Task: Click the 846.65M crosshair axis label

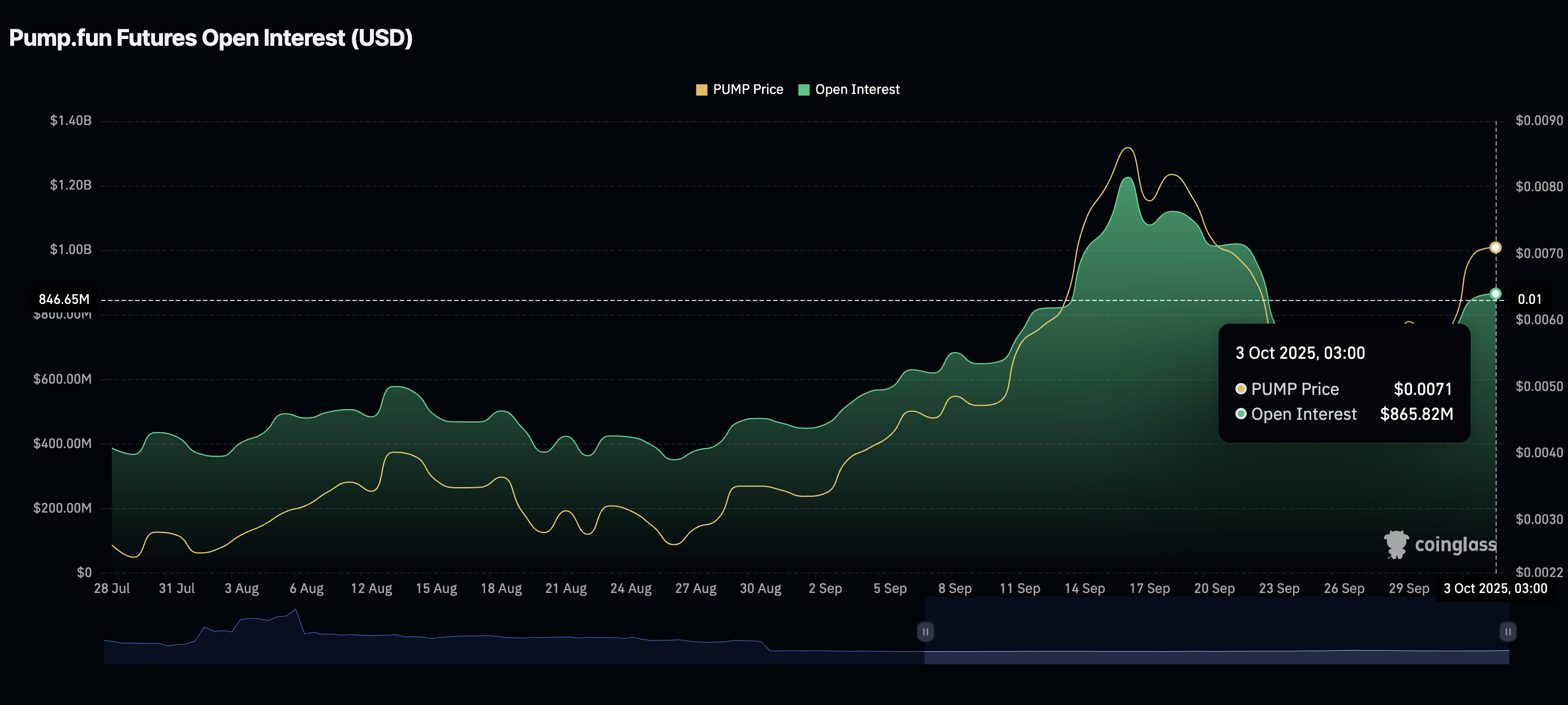Action: coord(64,299)
